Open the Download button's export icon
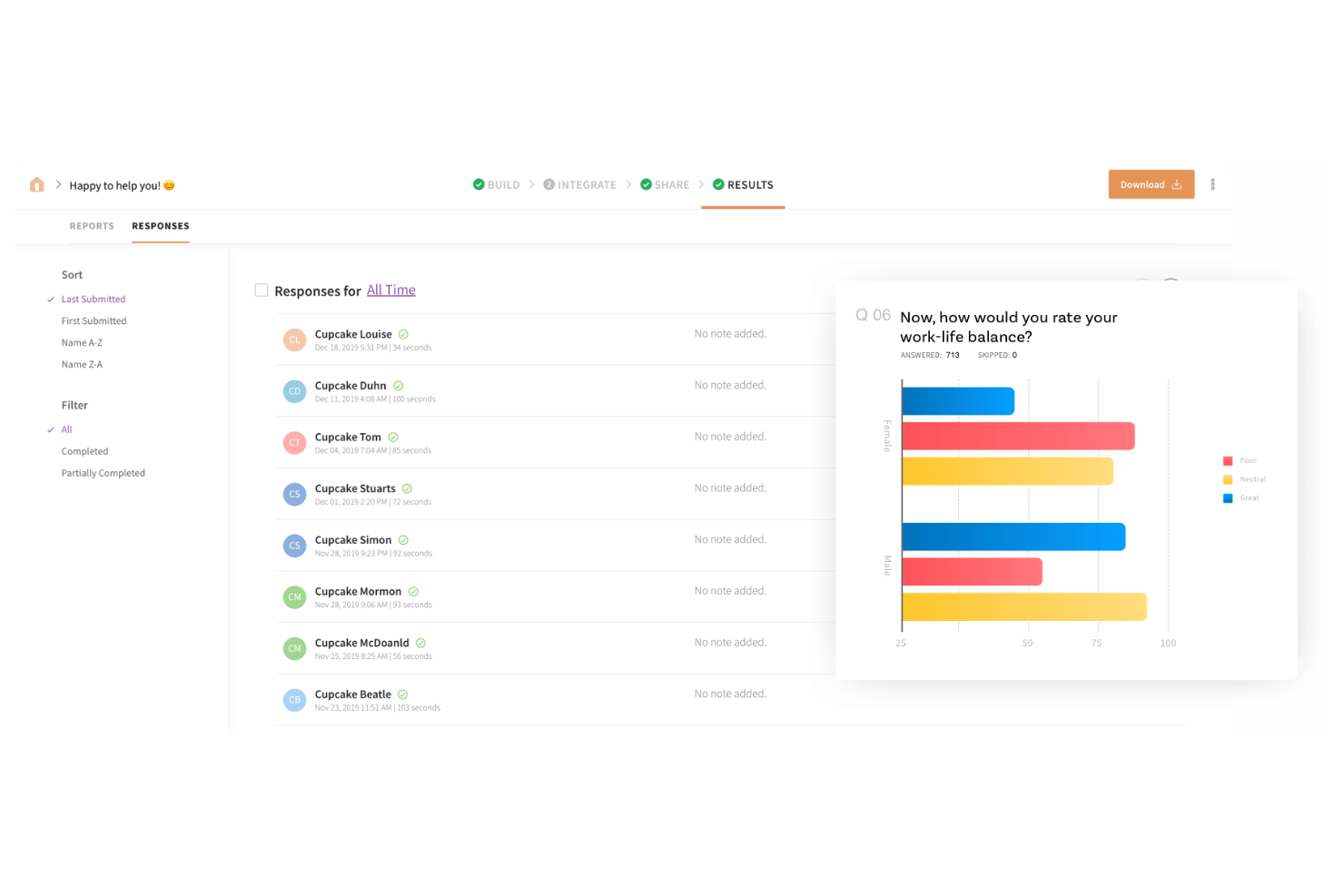 tap(1178, 184)
